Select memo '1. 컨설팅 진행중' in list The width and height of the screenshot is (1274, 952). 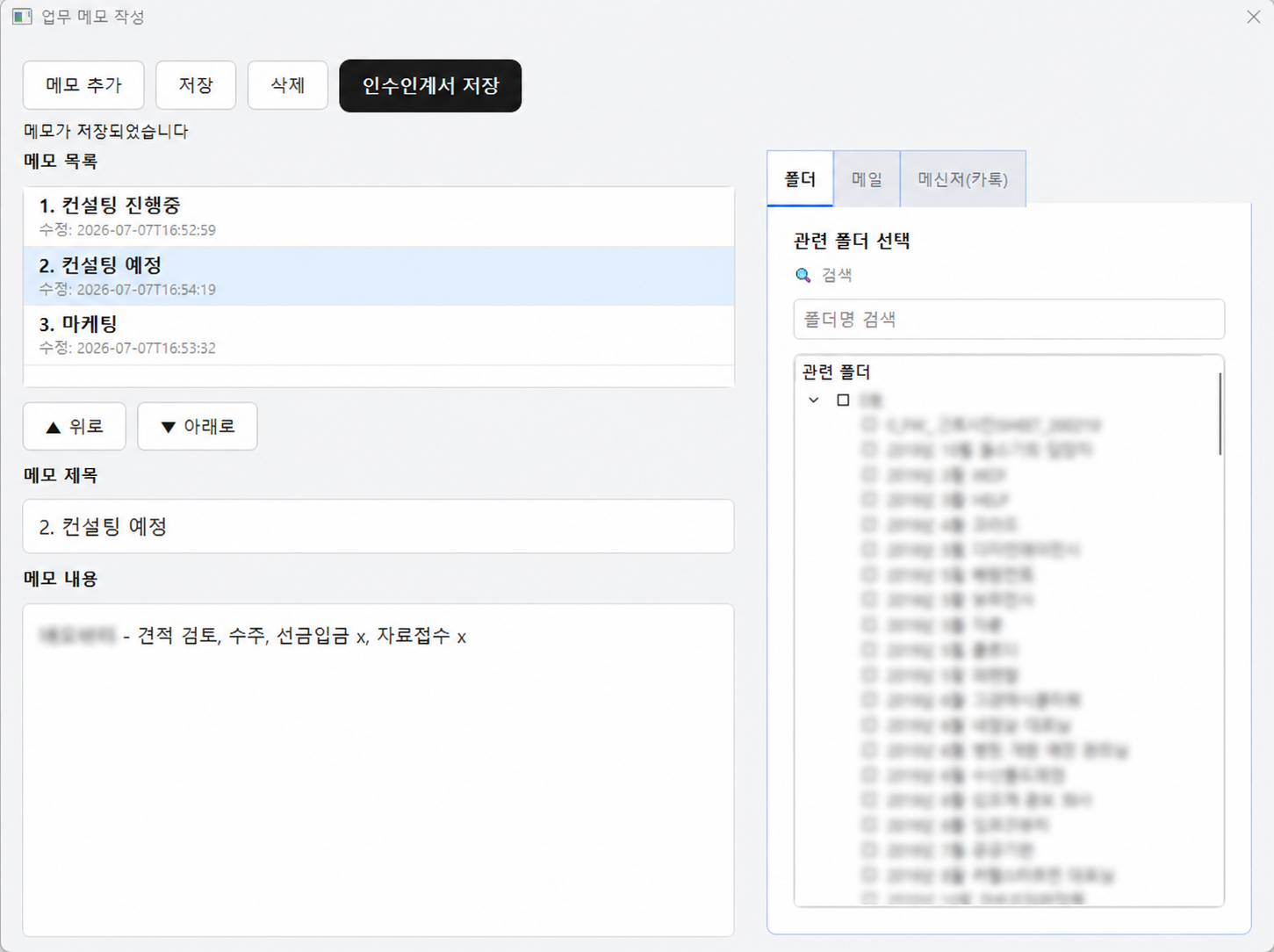(378, 216)
